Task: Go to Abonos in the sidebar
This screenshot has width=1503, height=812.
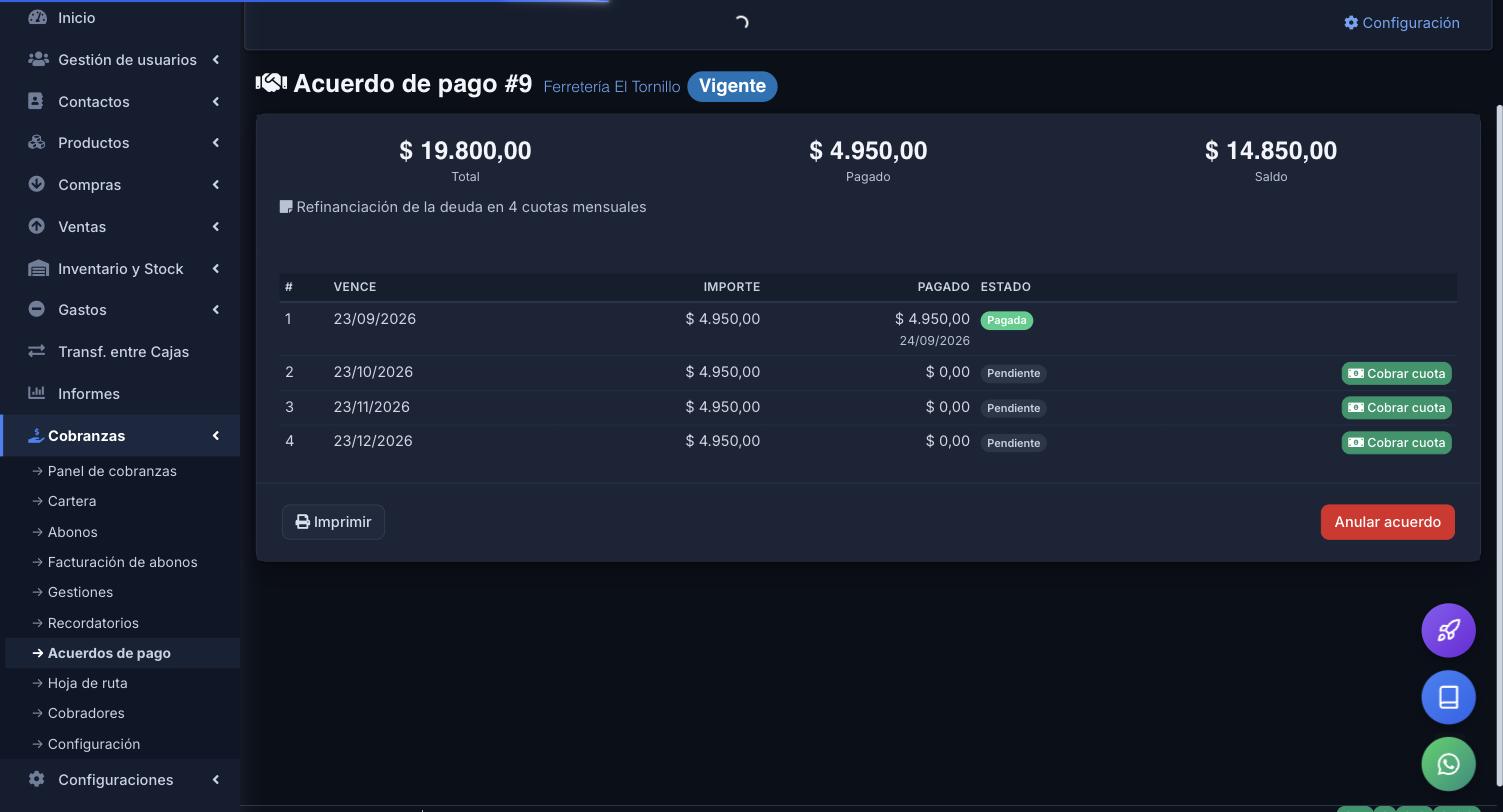Action: point(72,532)
